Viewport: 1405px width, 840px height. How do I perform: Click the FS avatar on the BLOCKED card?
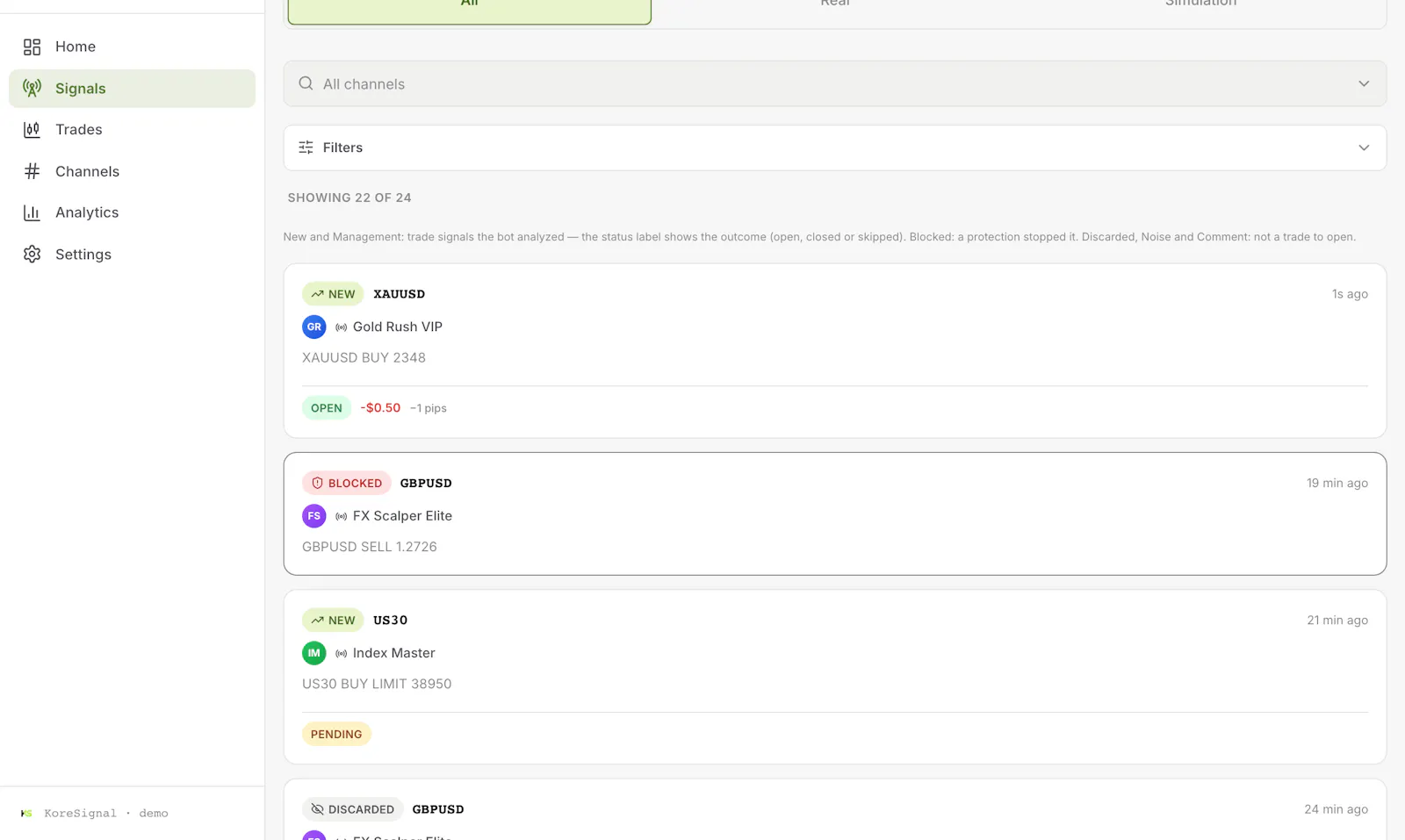click(x=314, y=516)
